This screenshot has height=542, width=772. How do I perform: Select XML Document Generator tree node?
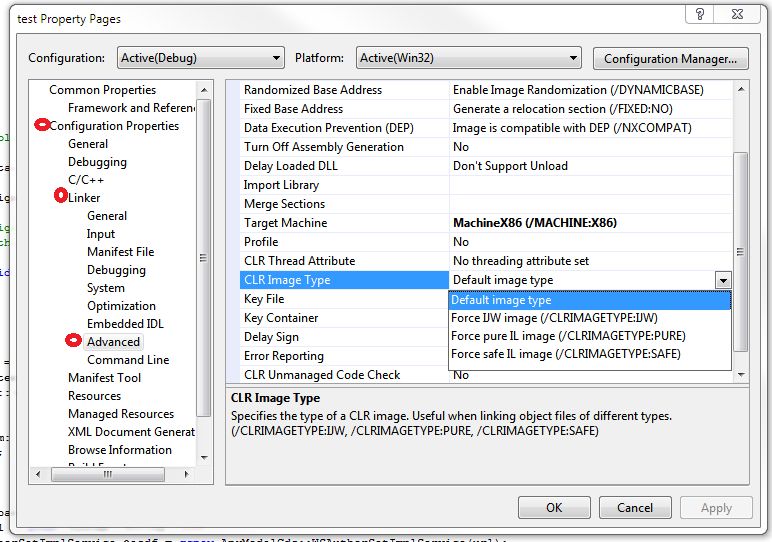[131, 432]
